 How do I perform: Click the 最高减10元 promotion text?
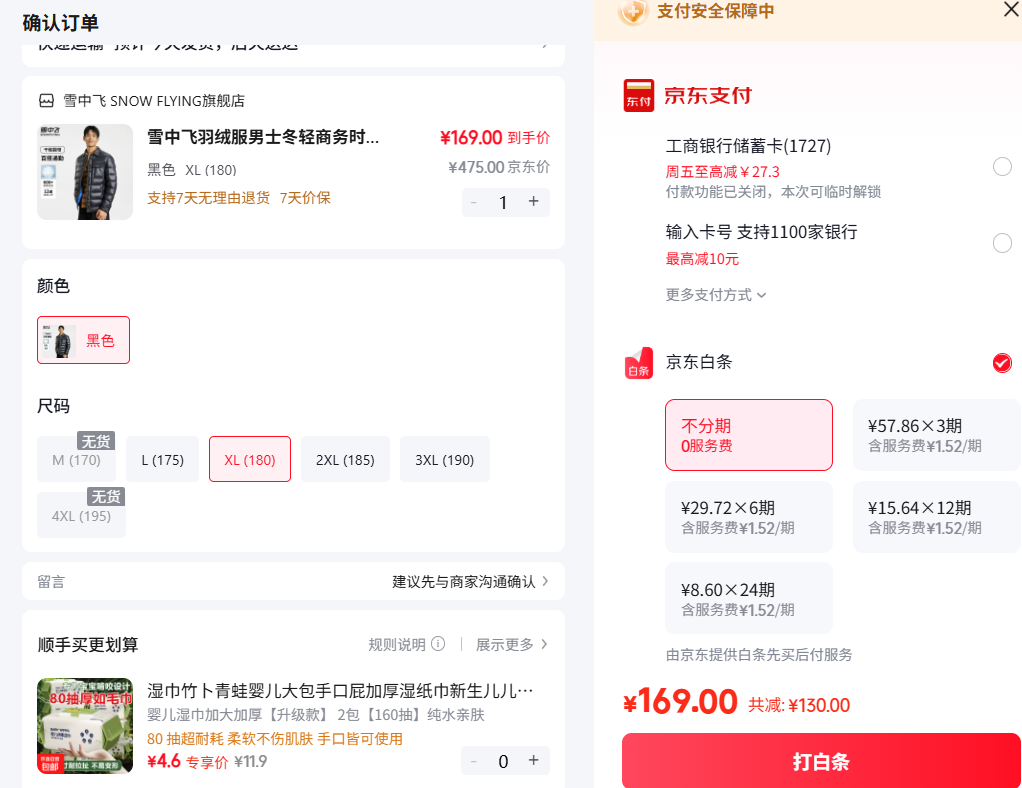tap(702, 259)
